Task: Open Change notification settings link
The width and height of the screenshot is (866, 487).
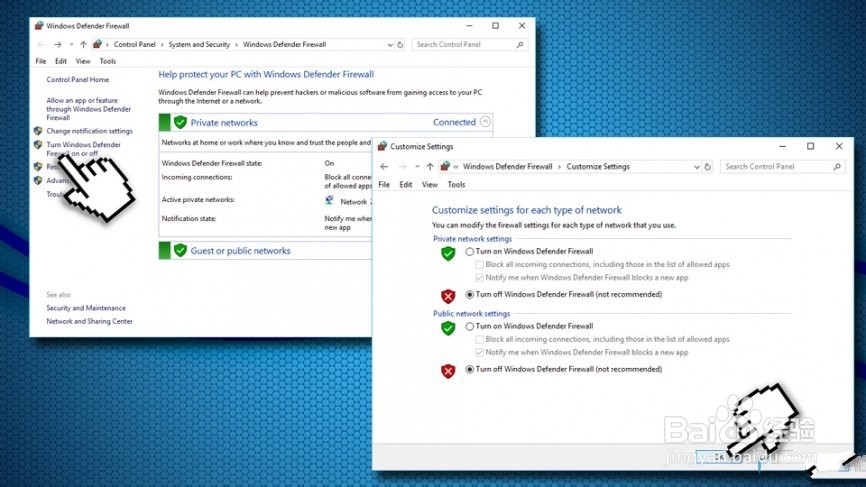Action: point(89,131)
